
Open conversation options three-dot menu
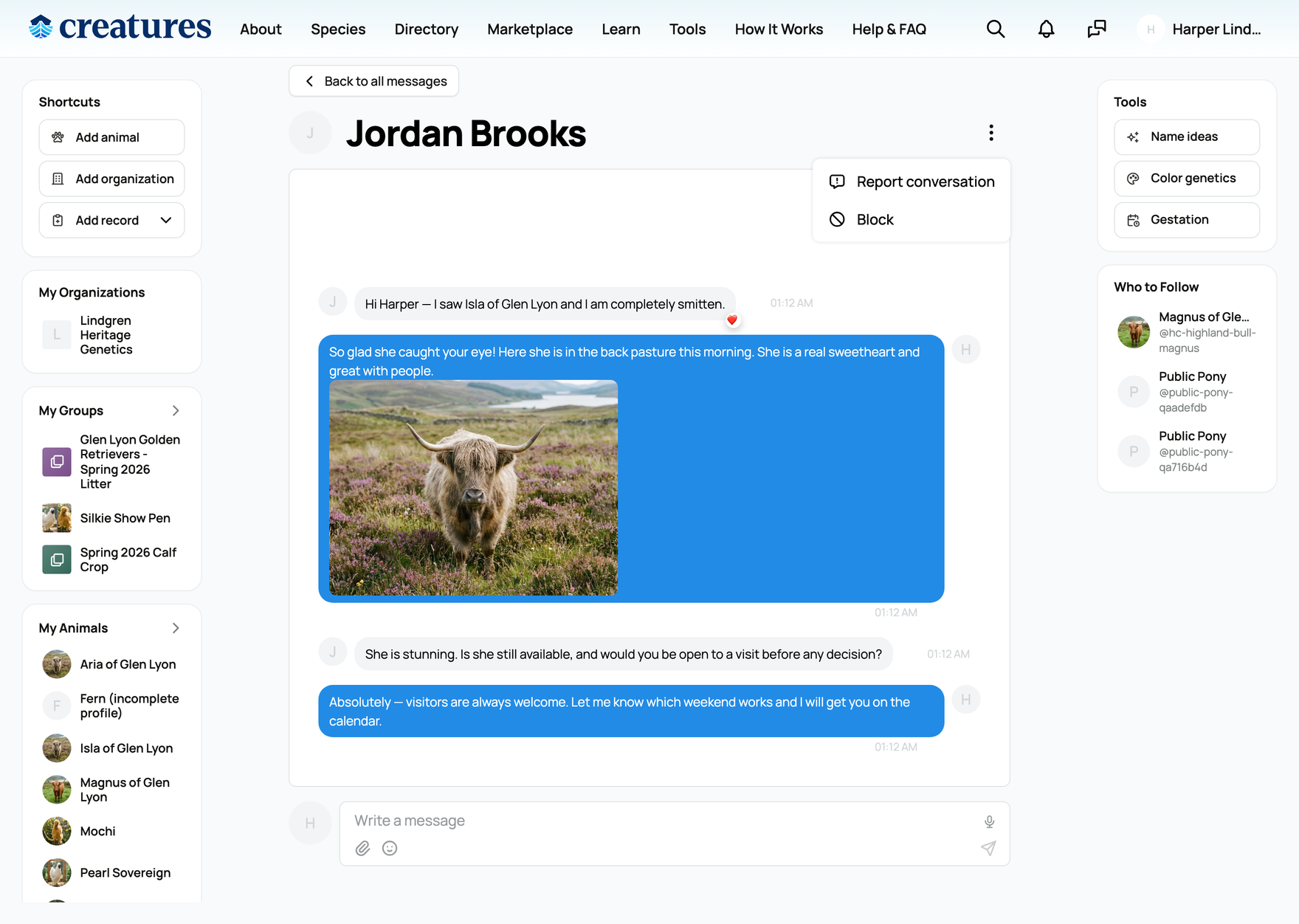pos(991,133)
